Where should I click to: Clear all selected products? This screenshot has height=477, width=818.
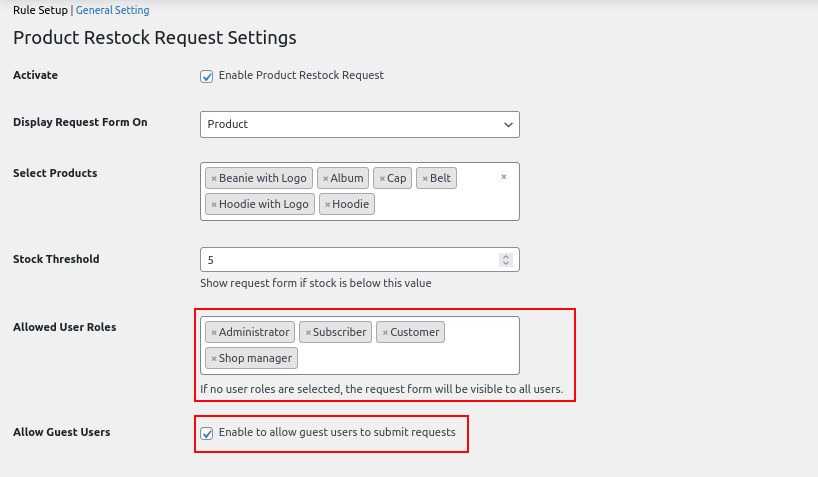tap(503, 177)
